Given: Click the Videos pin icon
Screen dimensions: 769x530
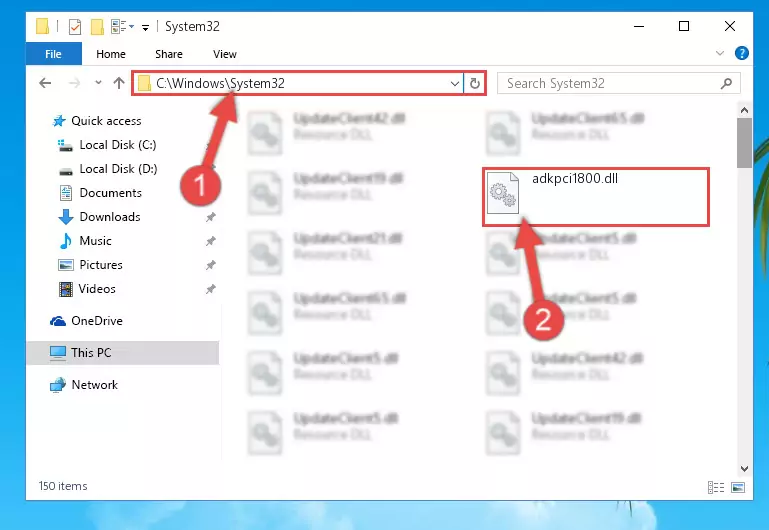Looking at the screenshot, I should 210,289.
